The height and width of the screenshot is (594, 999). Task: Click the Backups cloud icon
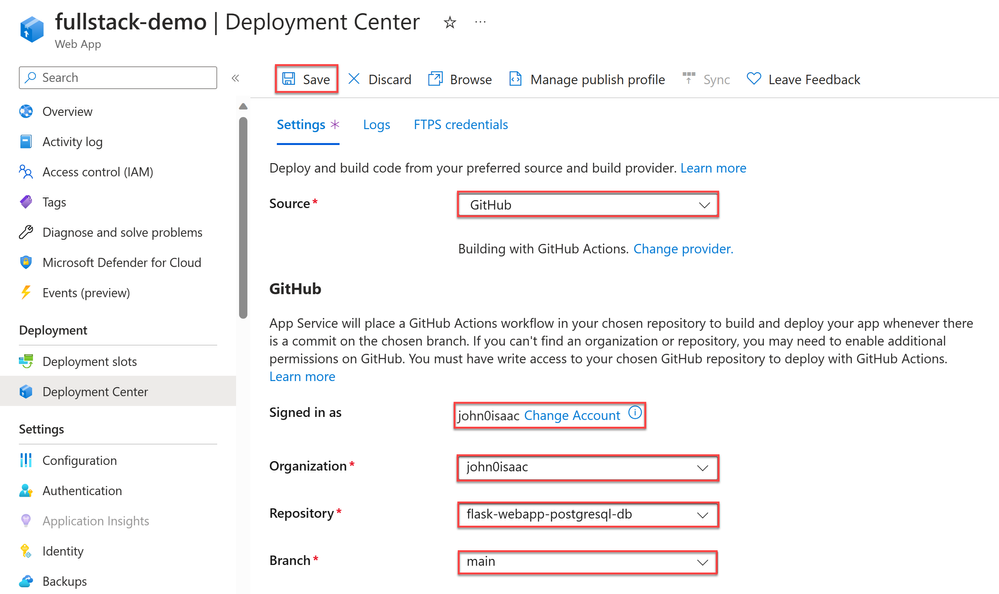pos(26,581)
